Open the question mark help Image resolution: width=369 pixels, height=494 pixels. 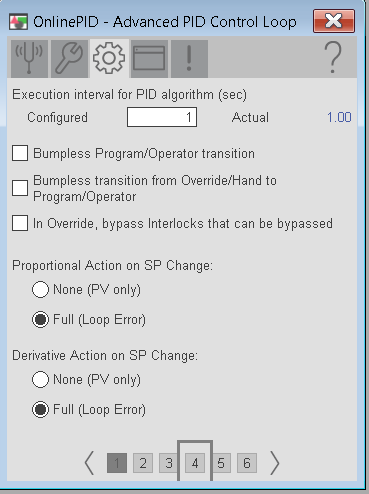[333, 58]
